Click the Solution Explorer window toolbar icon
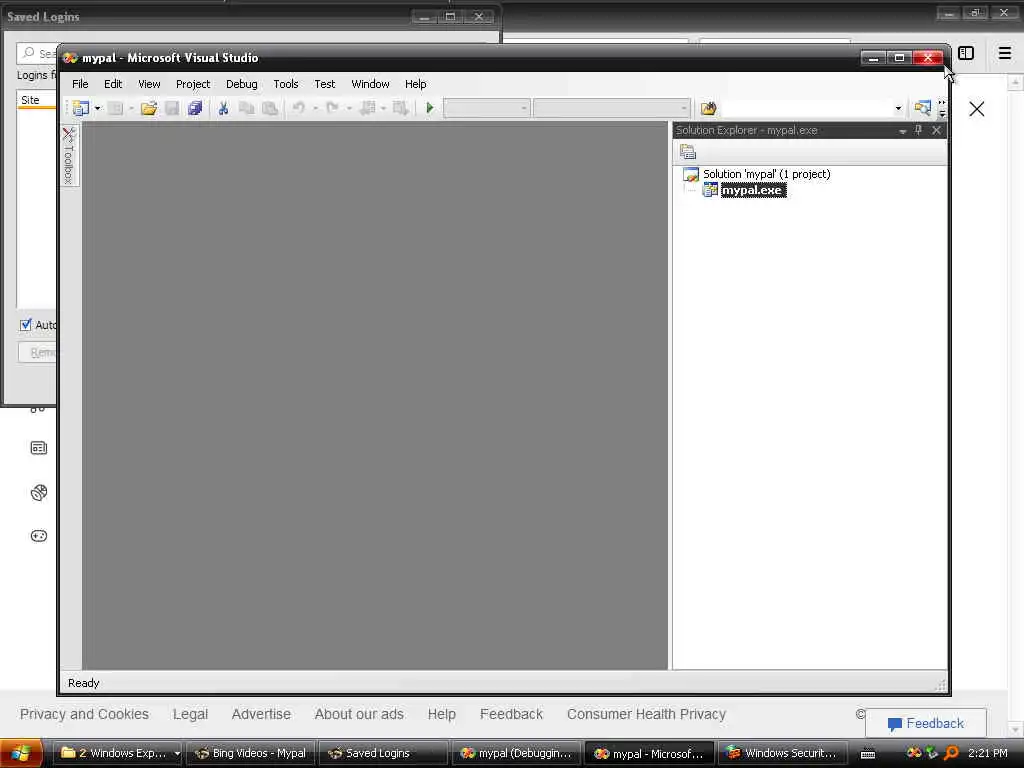The height and width of the screenshot is (768, 1024). tap(922, 108)
